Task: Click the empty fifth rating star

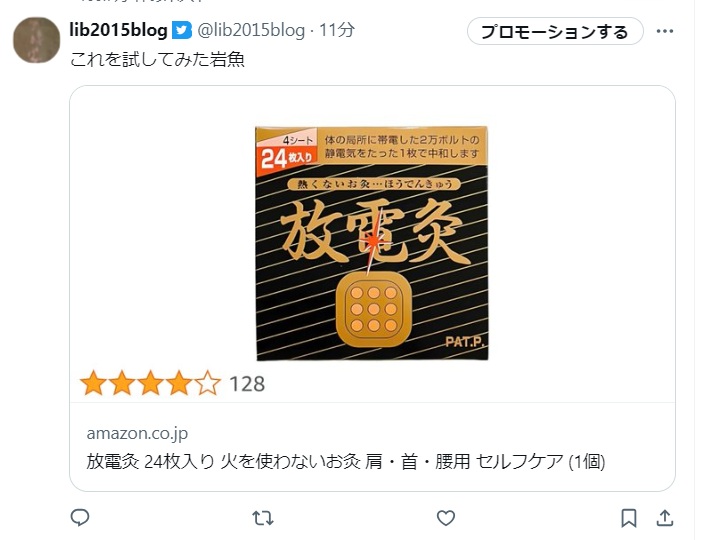Action: pyautogui.click(x=208, y=383)
